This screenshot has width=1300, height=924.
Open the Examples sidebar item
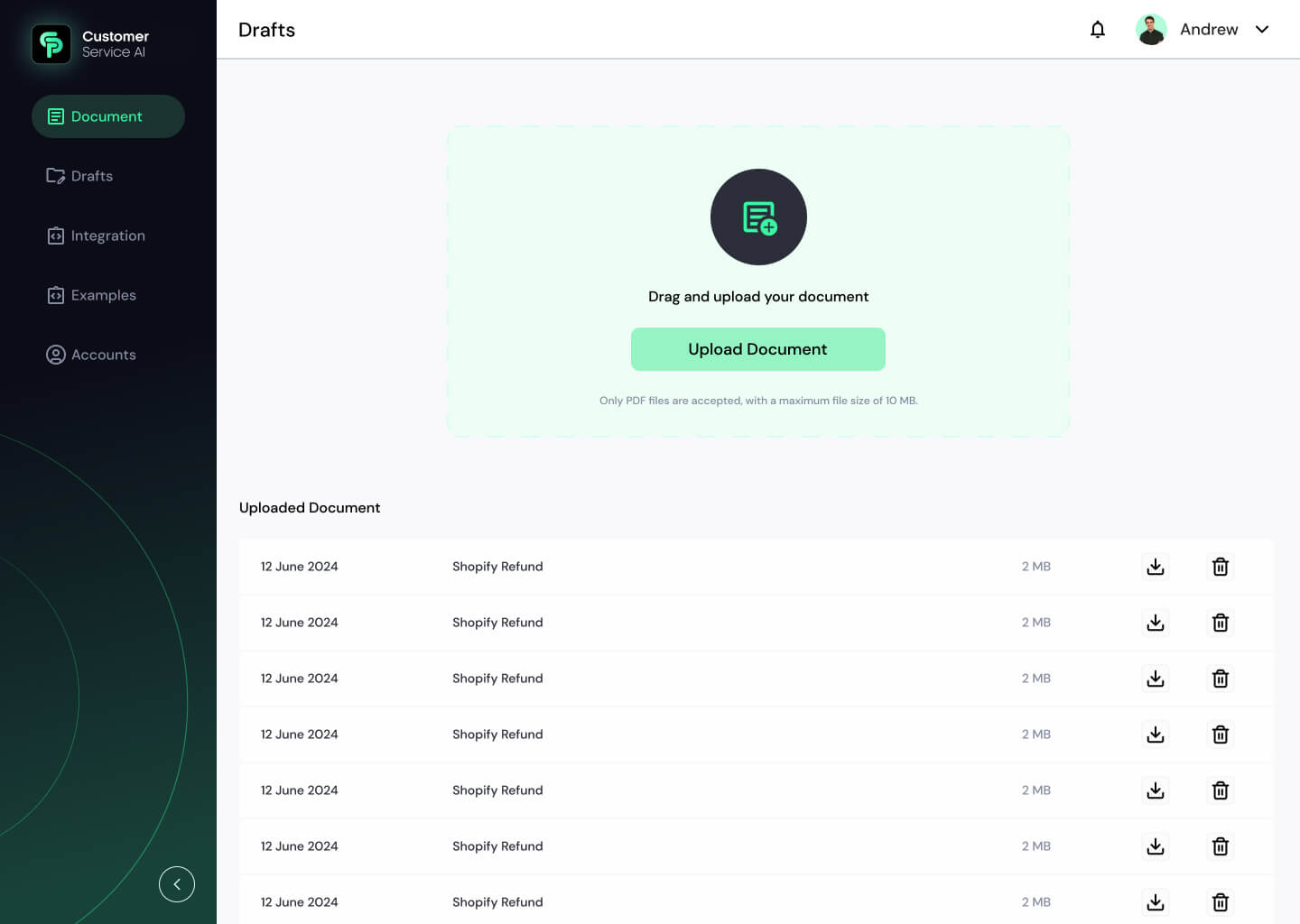91,295
